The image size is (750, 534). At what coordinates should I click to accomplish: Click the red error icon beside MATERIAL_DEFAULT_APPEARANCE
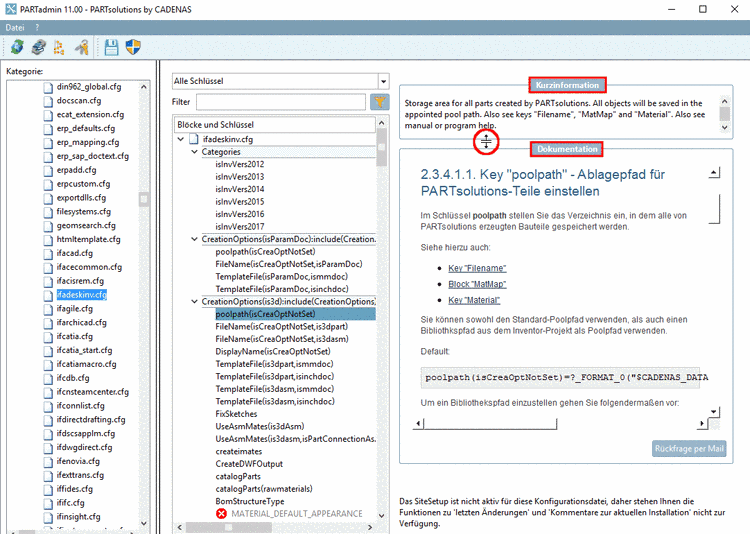tap(221, 513)
